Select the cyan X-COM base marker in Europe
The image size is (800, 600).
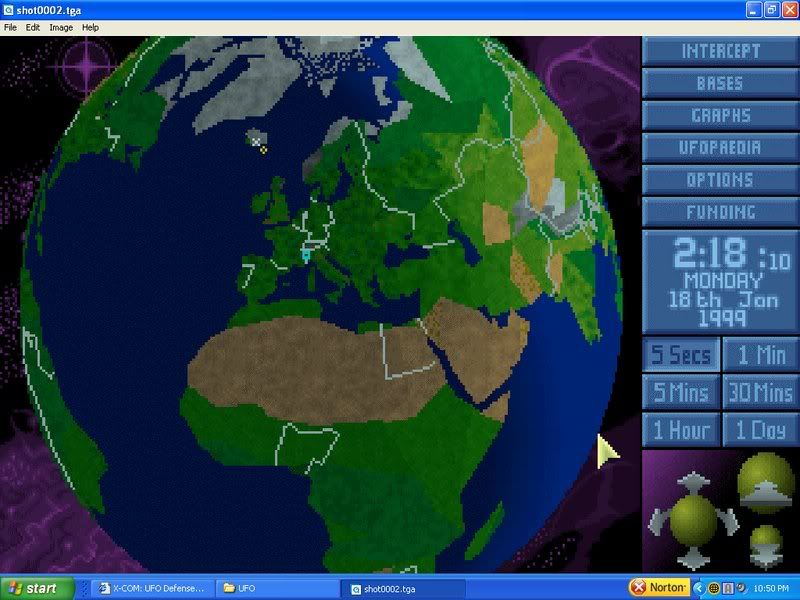coord(306,255)
